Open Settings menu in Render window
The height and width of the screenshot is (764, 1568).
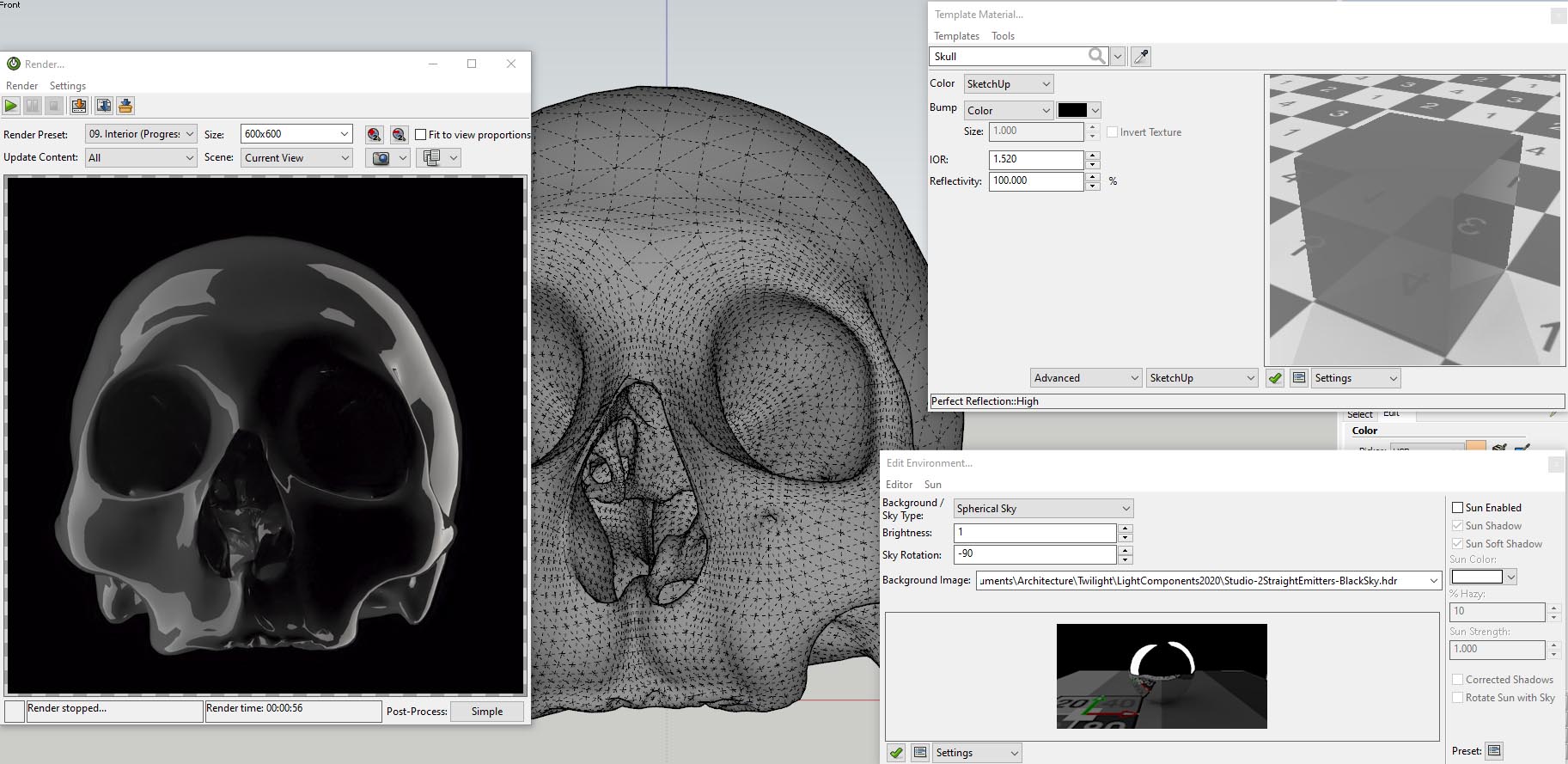(x=68, y=86)
